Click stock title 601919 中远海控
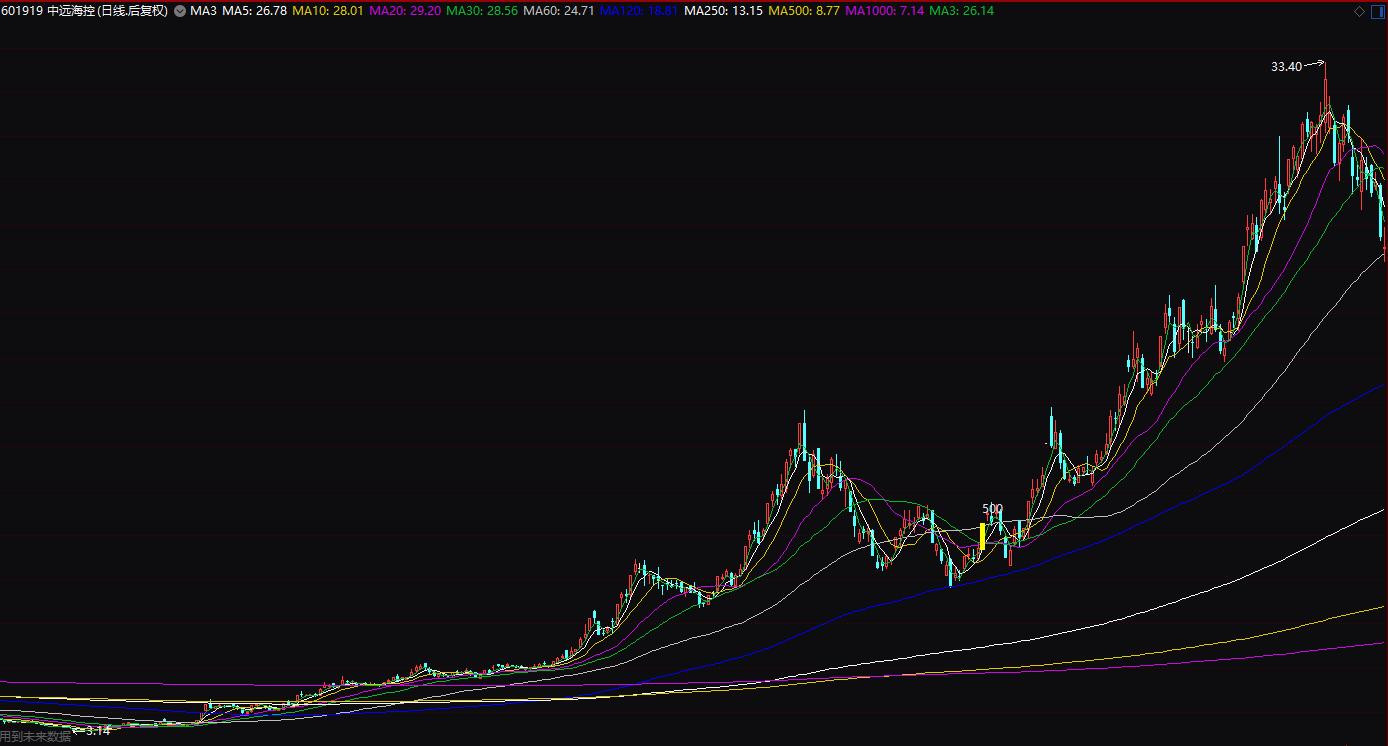Screen dimensions: 1388x746 [x=84, y=11]
